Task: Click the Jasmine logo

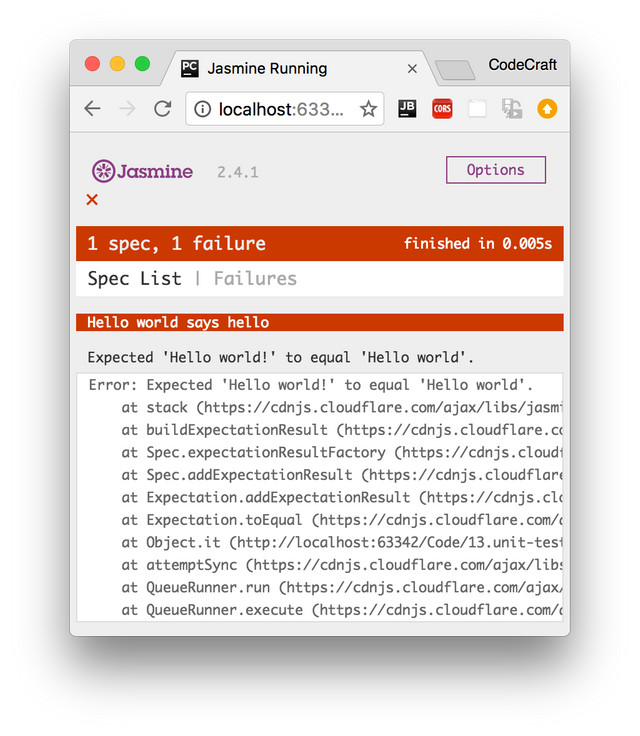Action: (x=143, y=171)
